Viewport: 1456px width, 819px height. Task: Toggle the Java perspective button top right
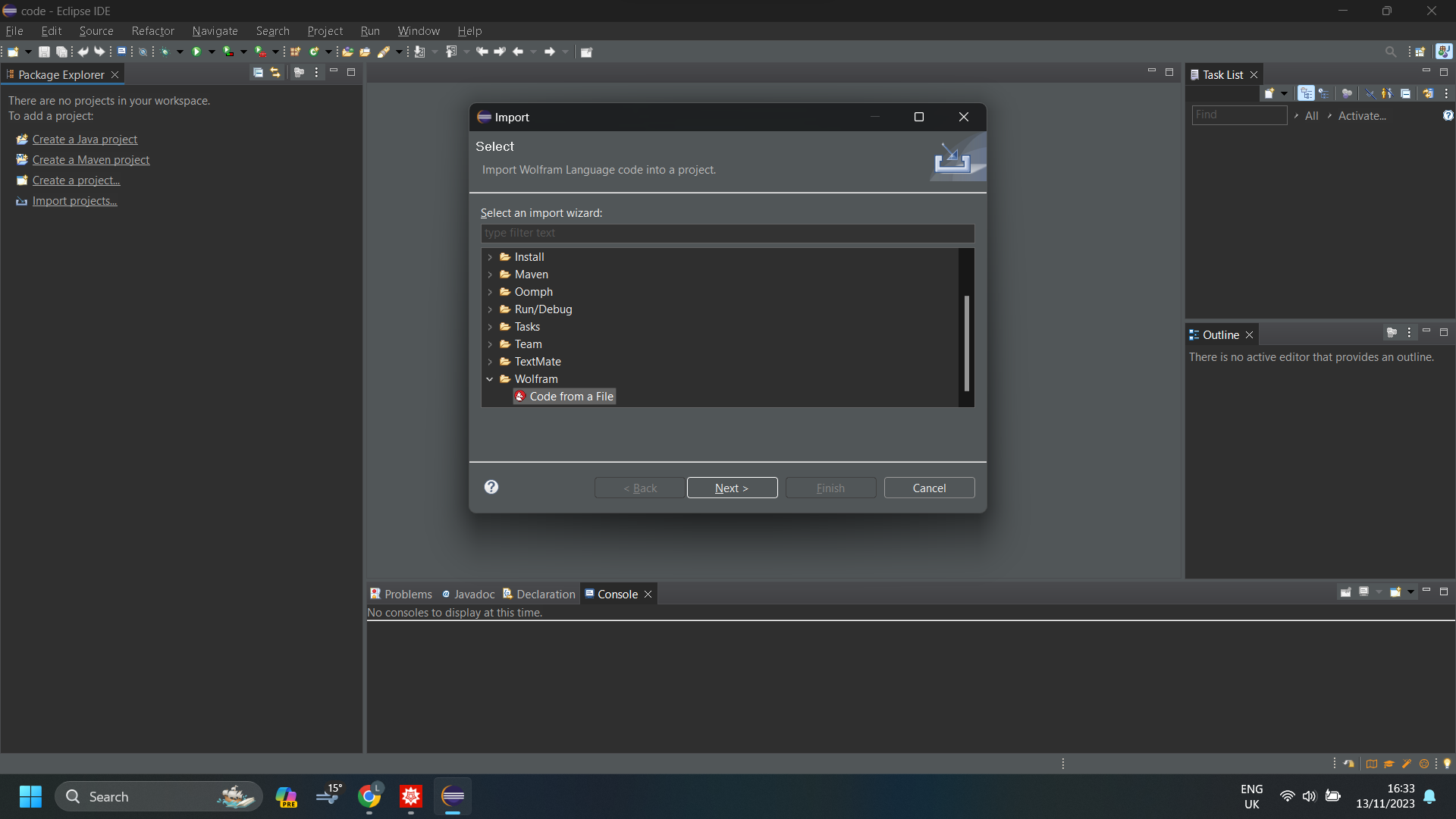(1444, 52)
